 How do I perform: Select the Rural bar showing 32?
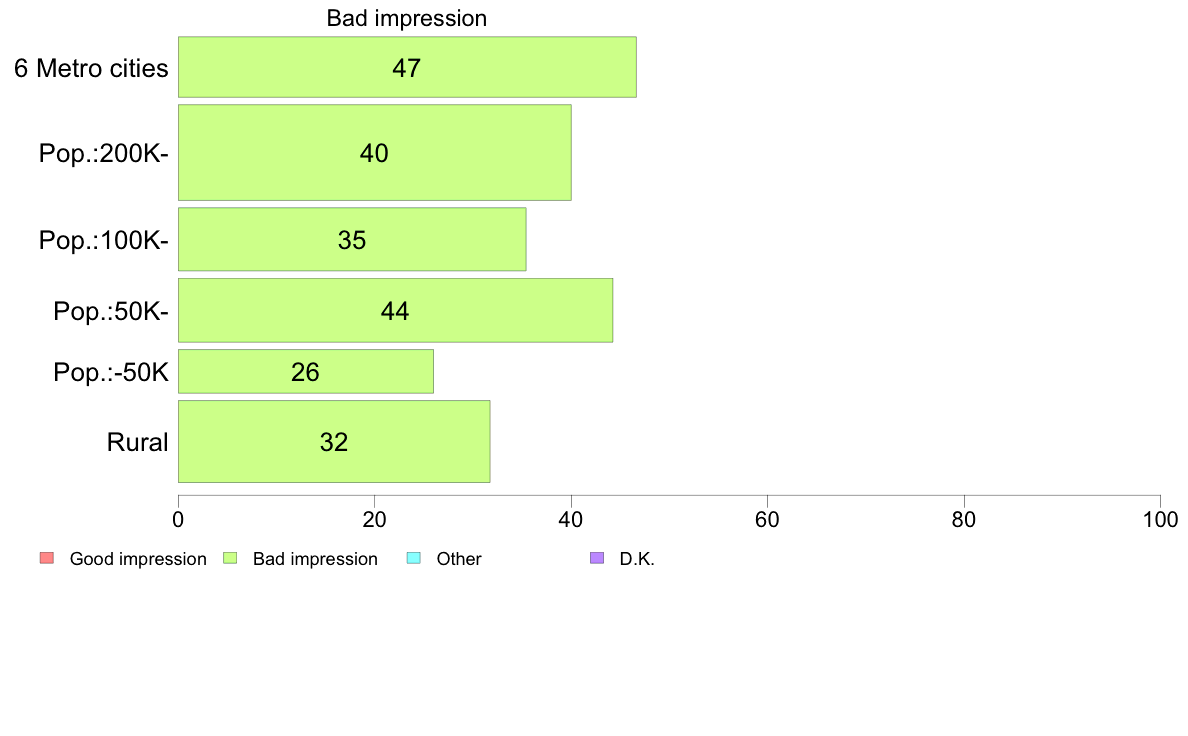[334, 441]
